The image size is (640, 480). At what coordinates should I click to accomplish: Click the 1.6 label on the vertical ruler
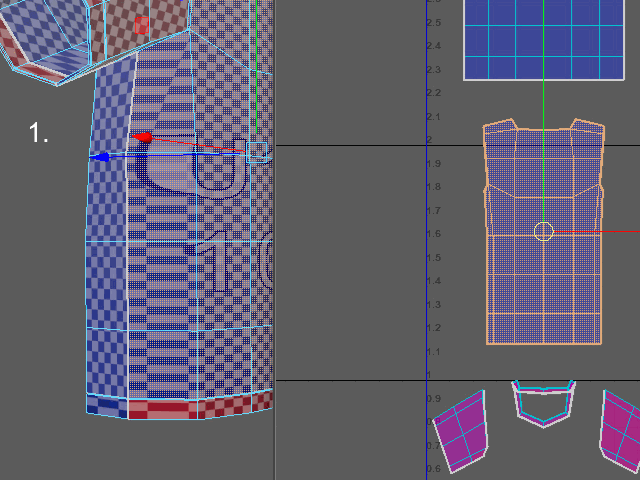click(x=434, y=234)
